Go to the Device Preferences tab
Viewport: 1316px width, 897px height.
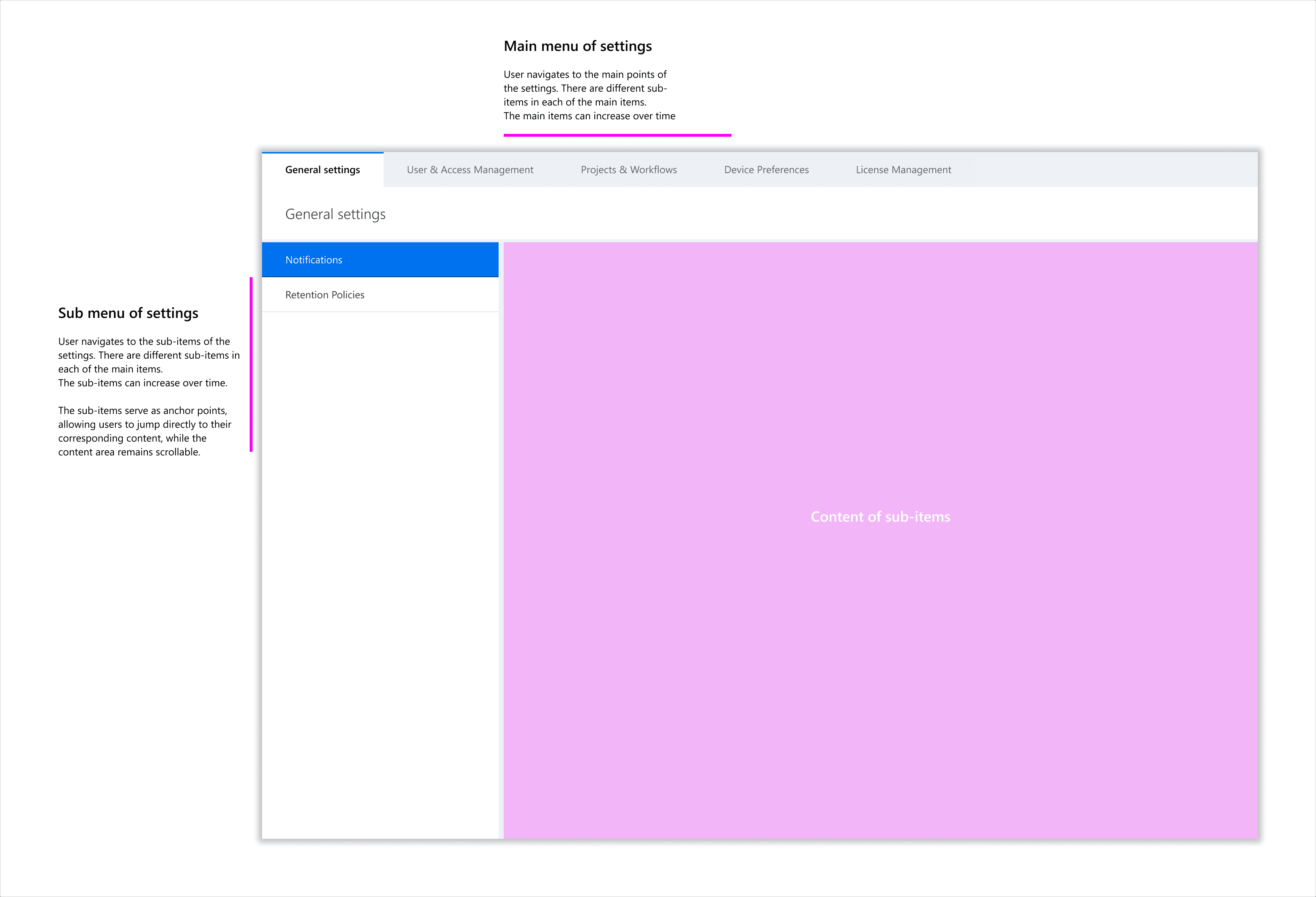[x=766, y=170]
